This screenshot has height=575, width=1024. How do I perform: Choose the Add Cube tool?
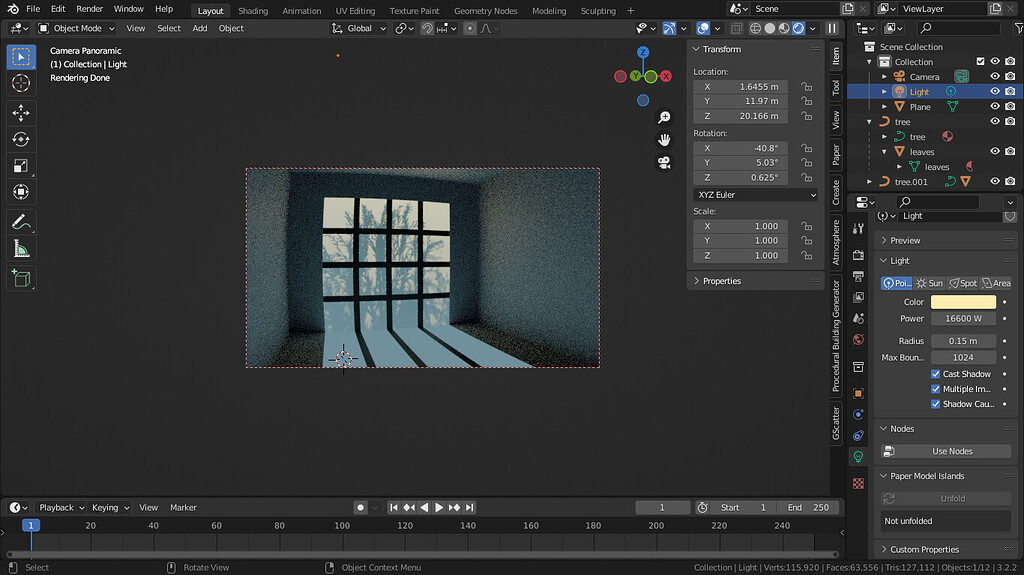(21, 278)
